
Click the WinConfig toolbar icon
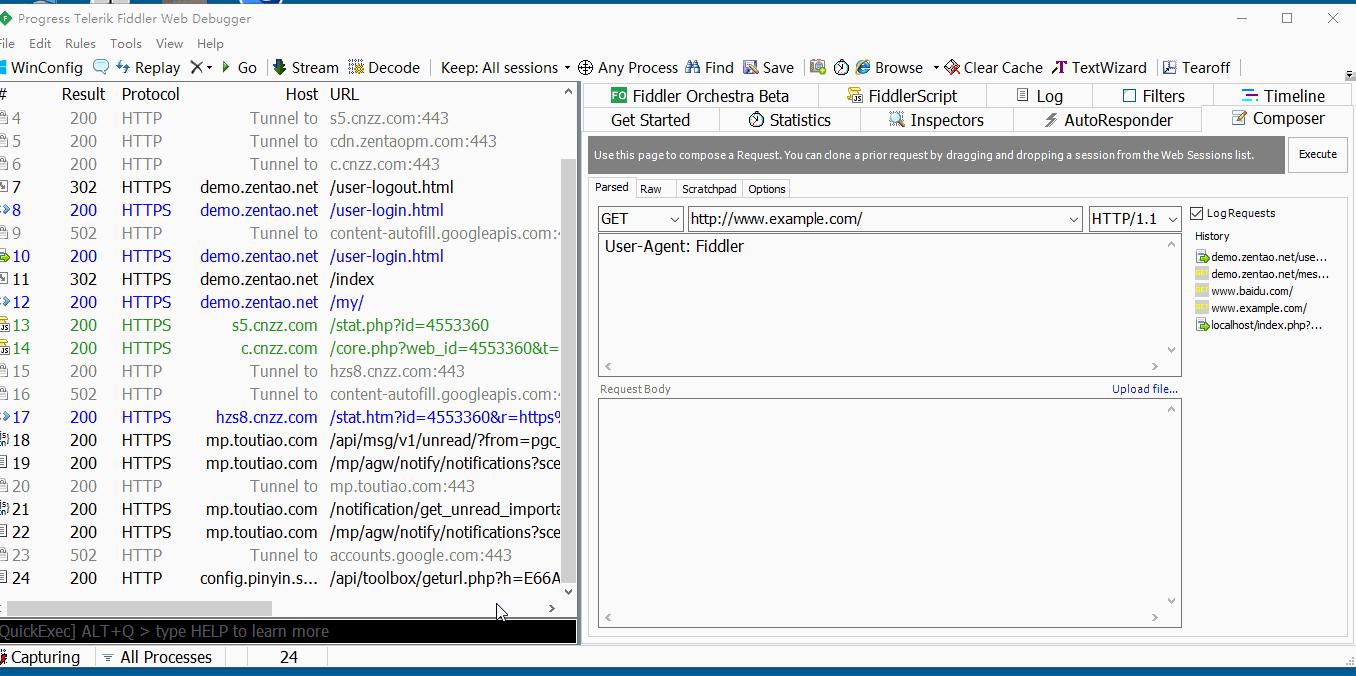40,68
